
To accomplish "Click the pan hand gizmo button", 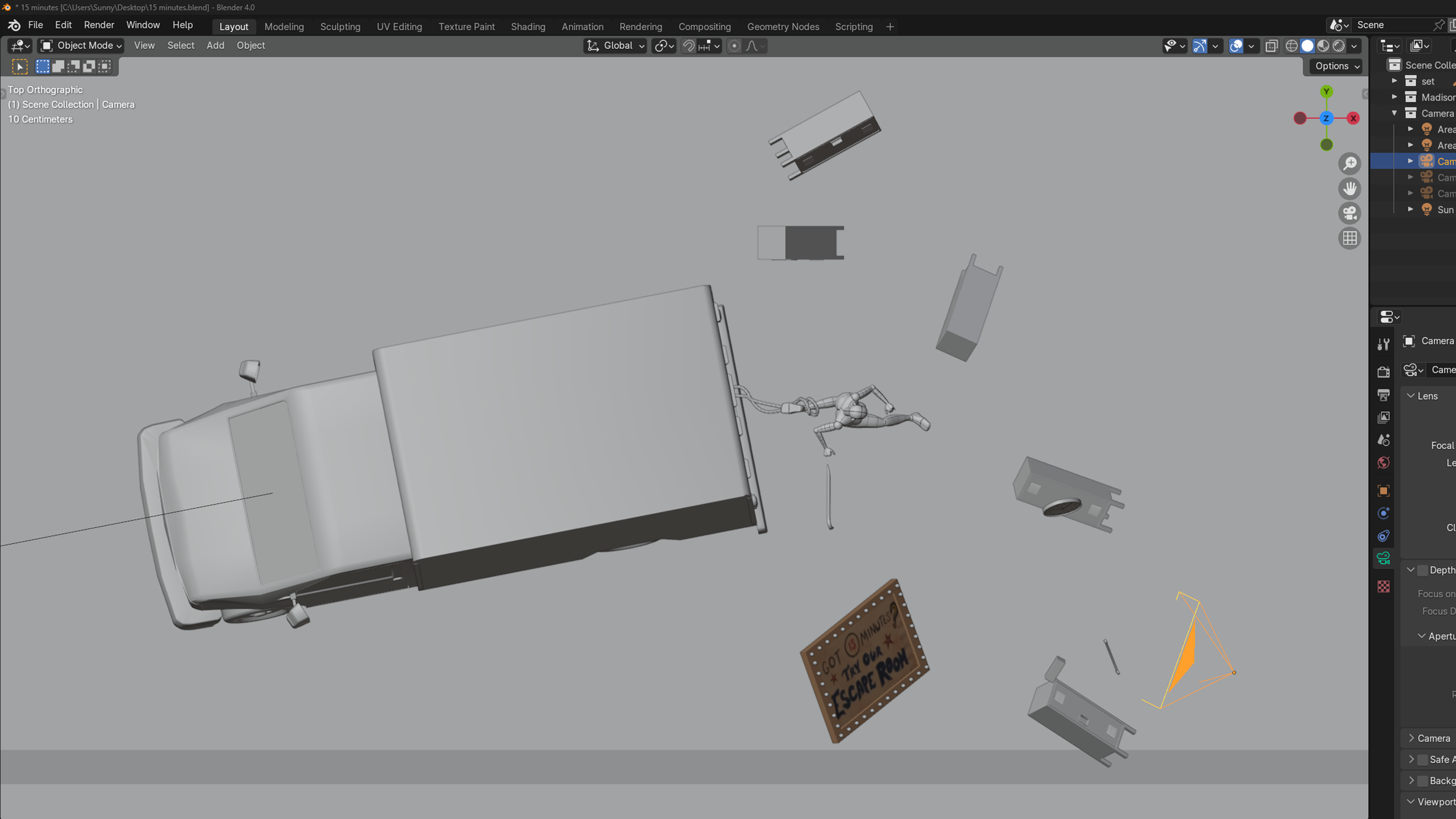I will 1349,189.
